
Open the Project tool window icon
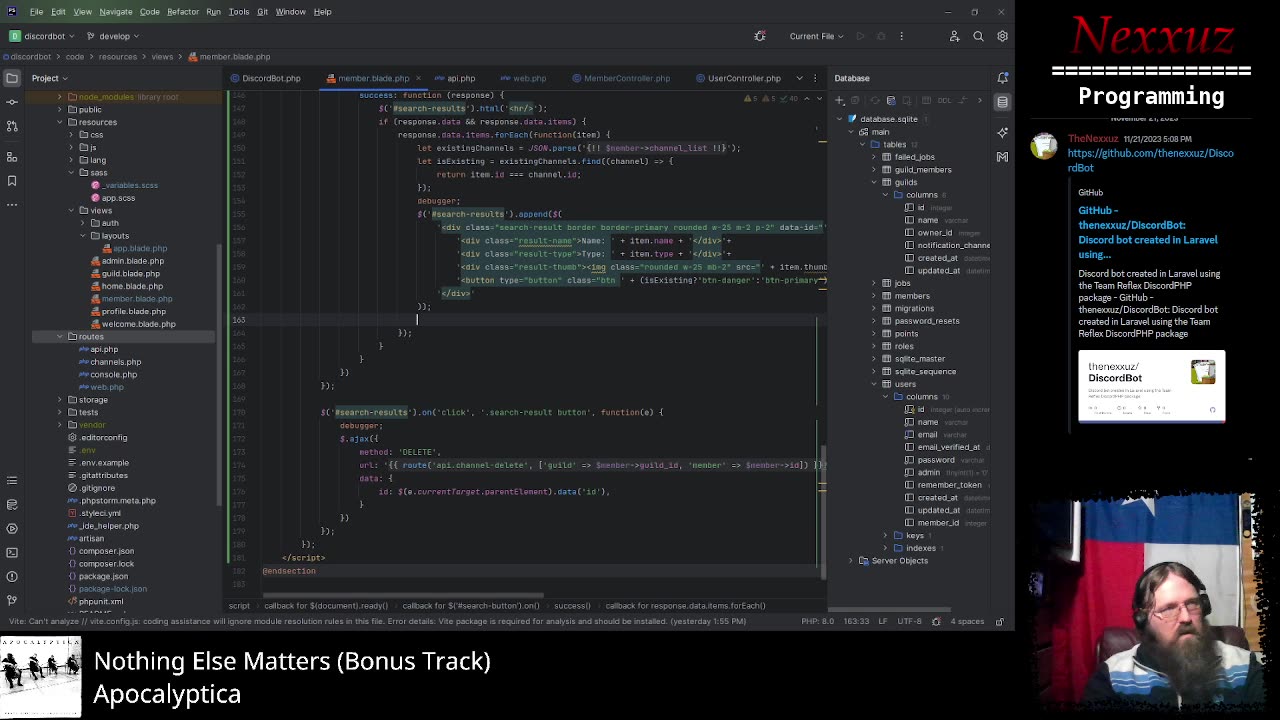(12, 78)
